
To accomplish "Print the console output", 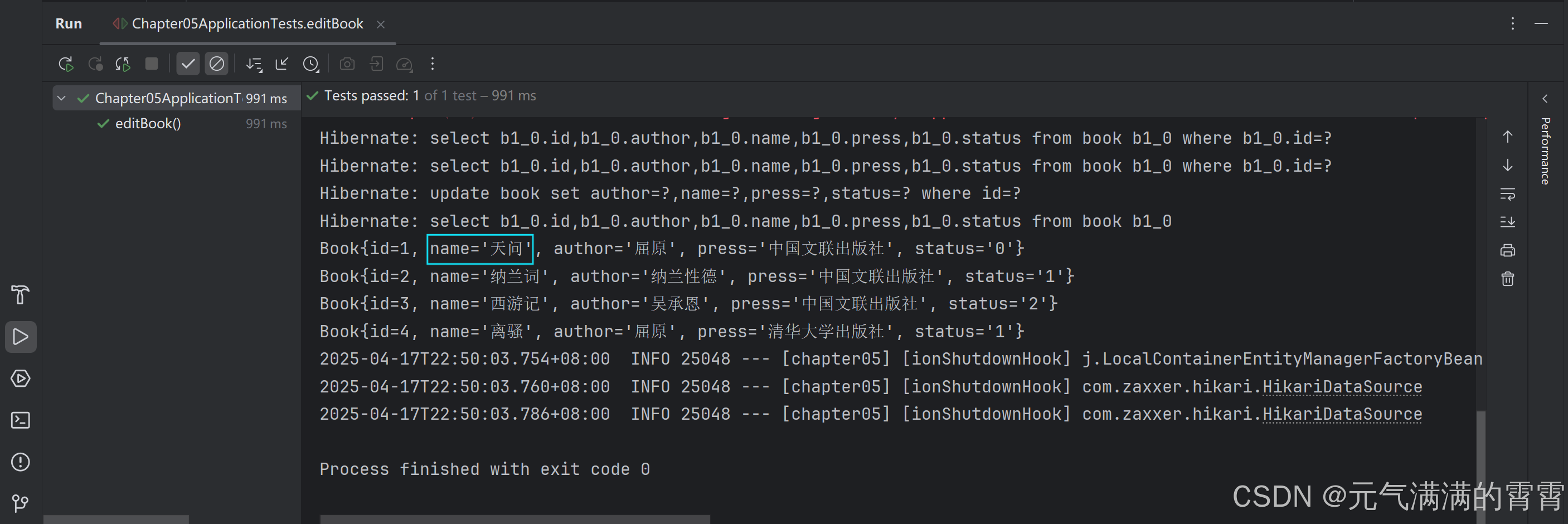I will 1508,250.
